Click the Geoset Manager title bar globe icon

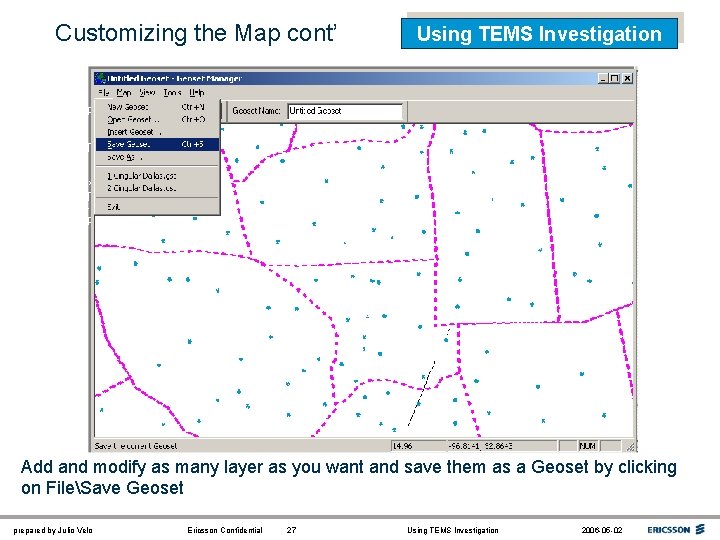[x=100, y=79]
